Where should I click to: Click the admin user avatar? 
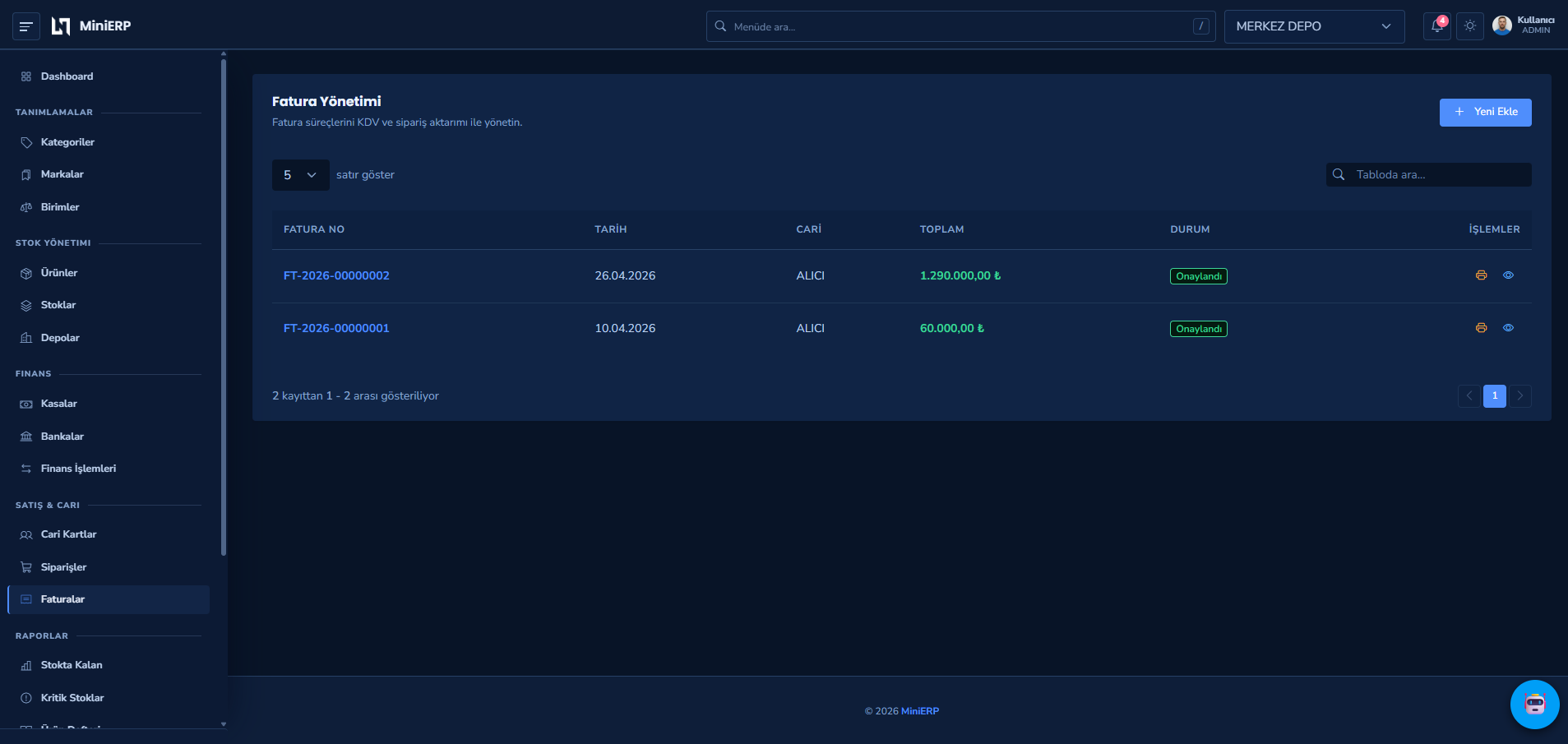(x=1502, y=25)
